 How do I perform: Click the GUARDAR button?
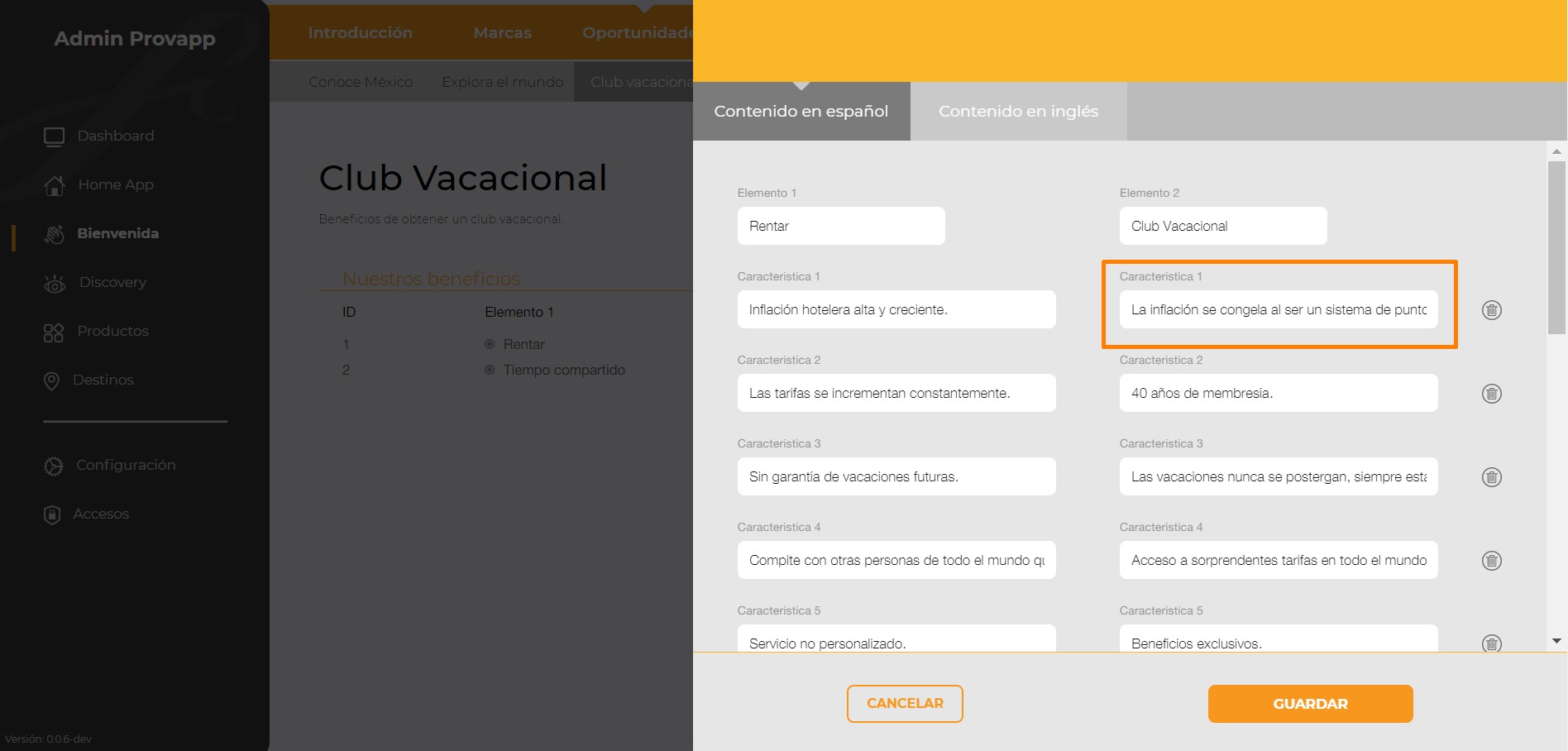tap(1311, 704)
